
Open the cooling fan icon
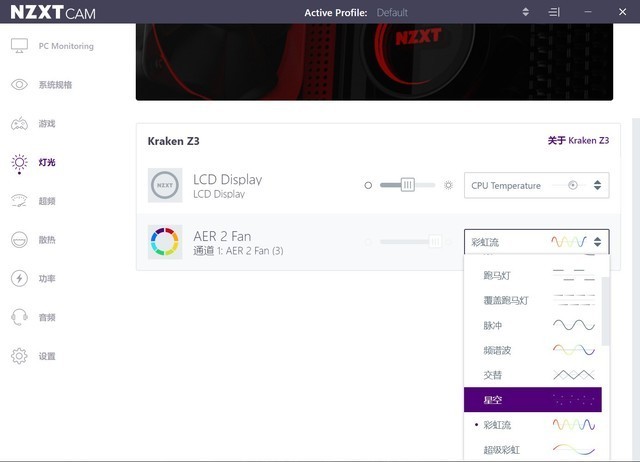[19, 240]
